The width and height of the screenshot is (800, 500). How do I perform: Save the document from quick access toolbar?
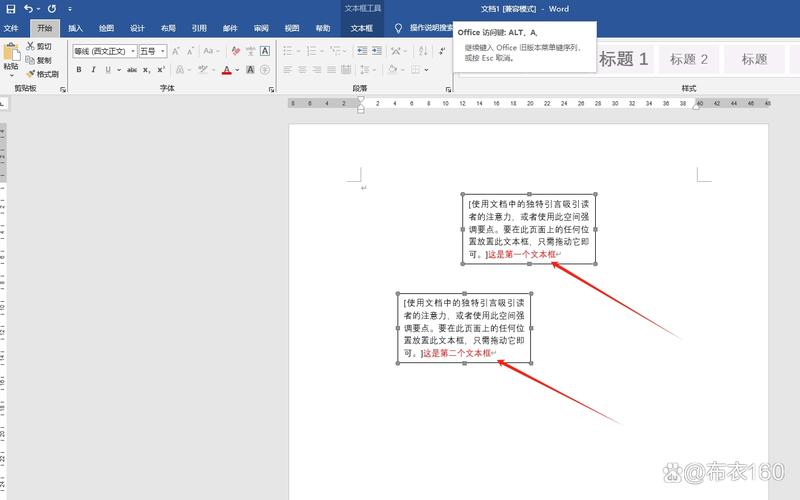click(10, 9)
